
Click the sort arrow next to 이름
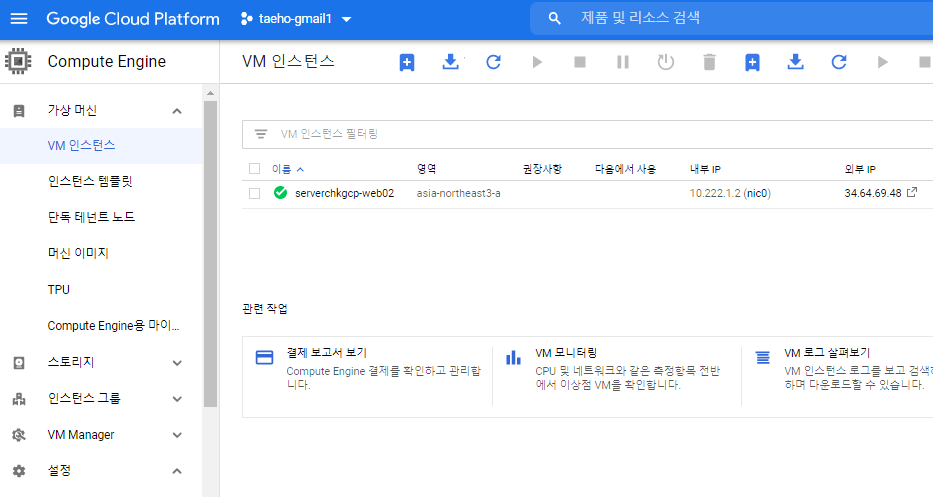coord(300,170)
